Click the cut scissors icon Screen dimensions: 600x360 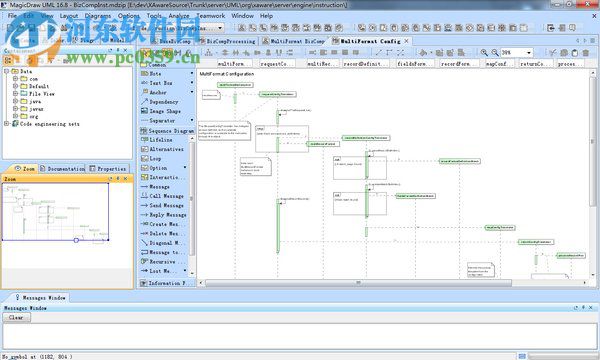click(x=553, y=52)
